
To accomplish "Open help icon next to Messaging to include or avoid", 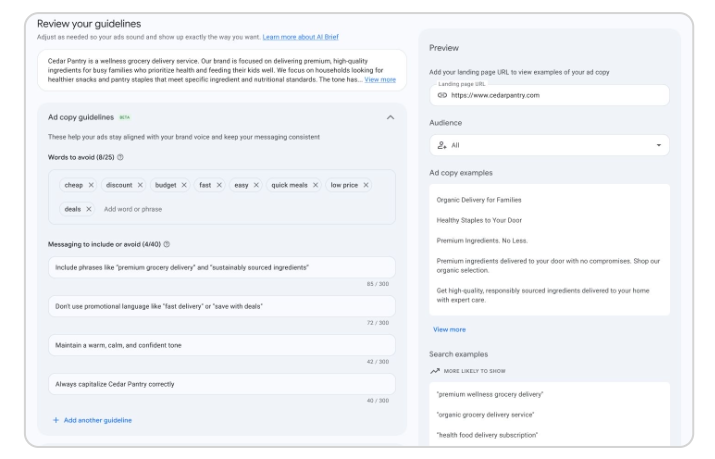I will pos(167,244).
